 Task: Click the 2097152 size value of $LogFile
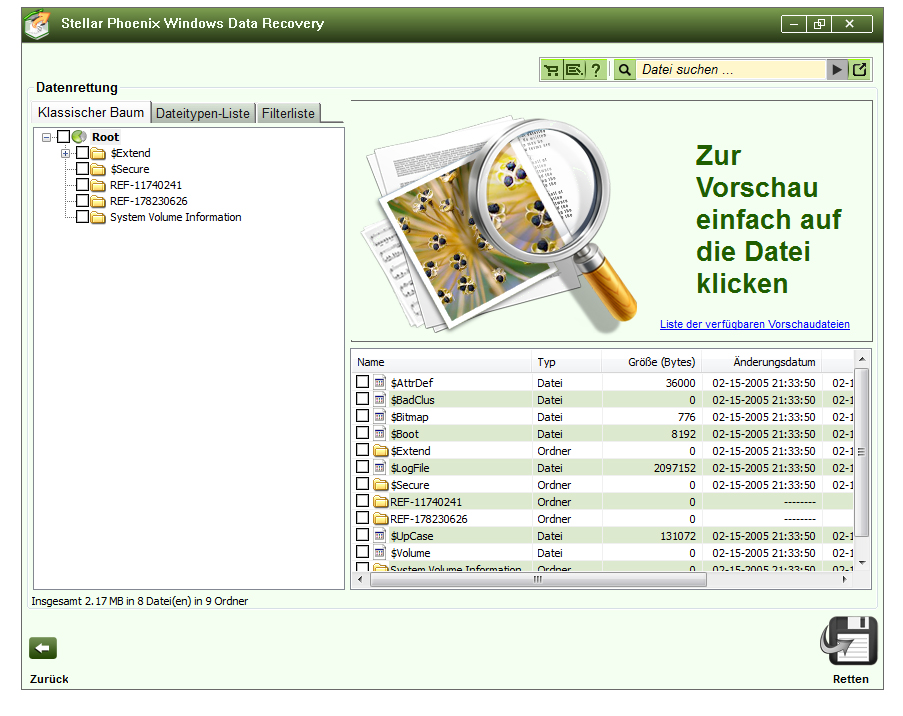point(674,468)
